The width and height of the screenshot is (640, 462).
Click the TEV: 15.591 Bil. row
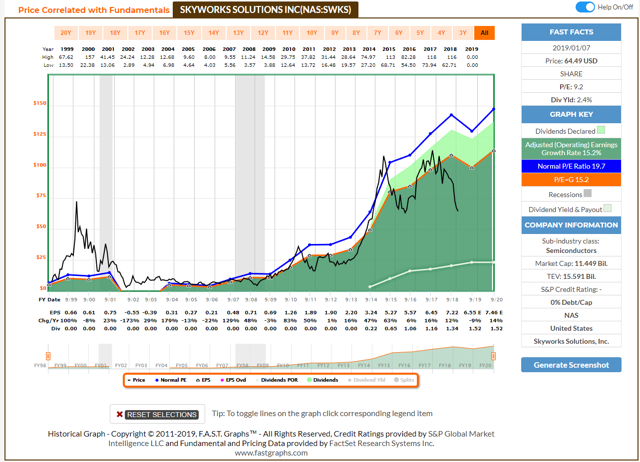pos(571,276)
